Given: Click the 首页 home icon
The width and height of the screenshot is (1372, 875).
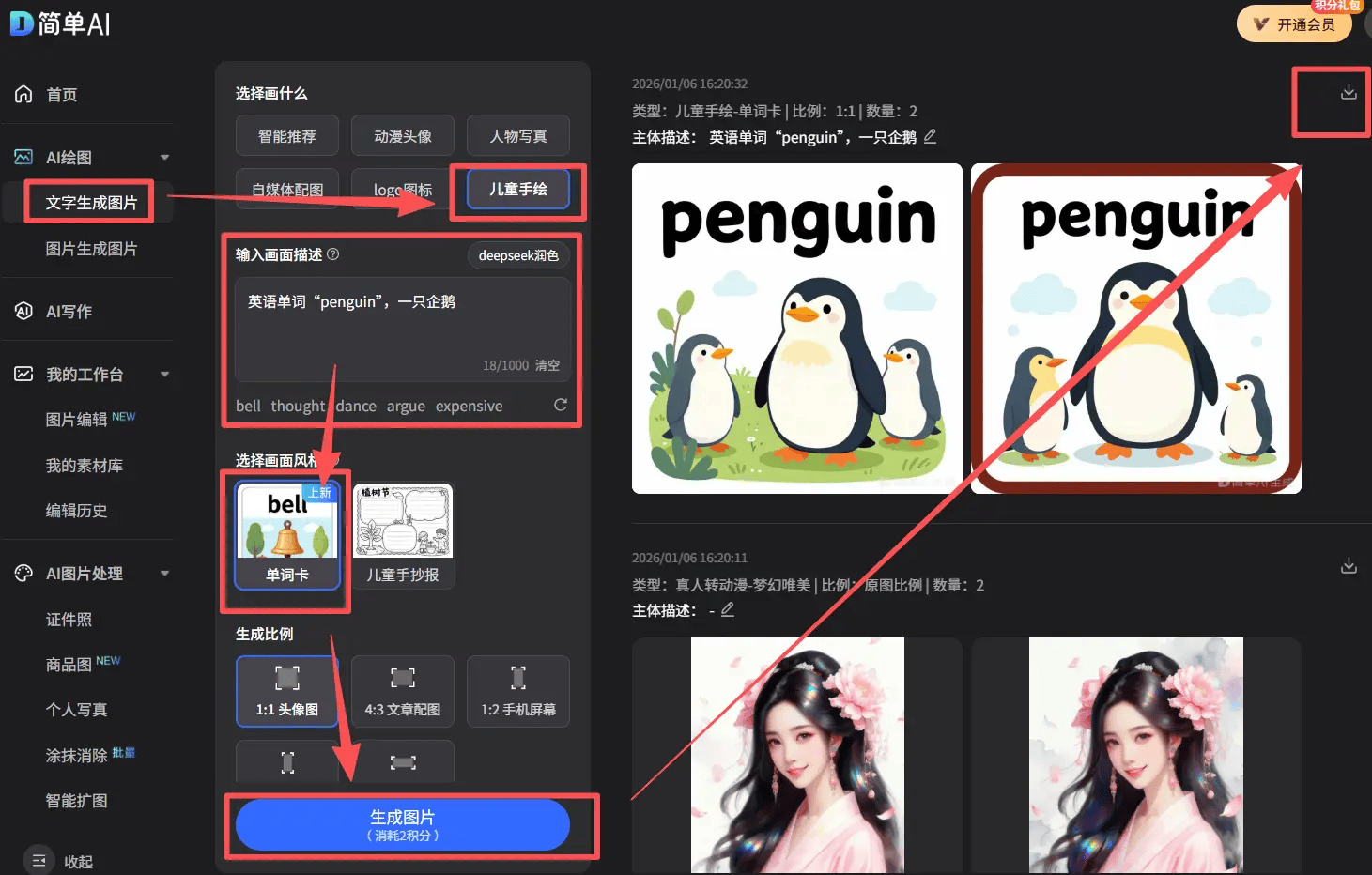Looking at the screenshot, I should tap(24, 94).
